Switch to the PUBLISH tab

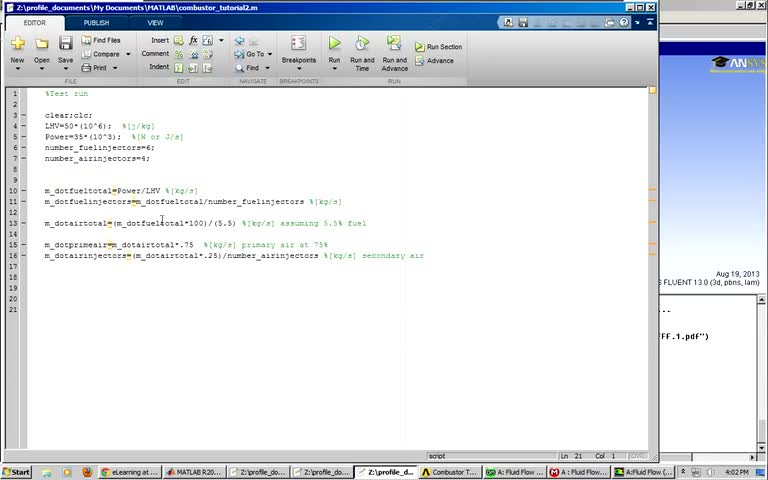(x=96, y=23)
